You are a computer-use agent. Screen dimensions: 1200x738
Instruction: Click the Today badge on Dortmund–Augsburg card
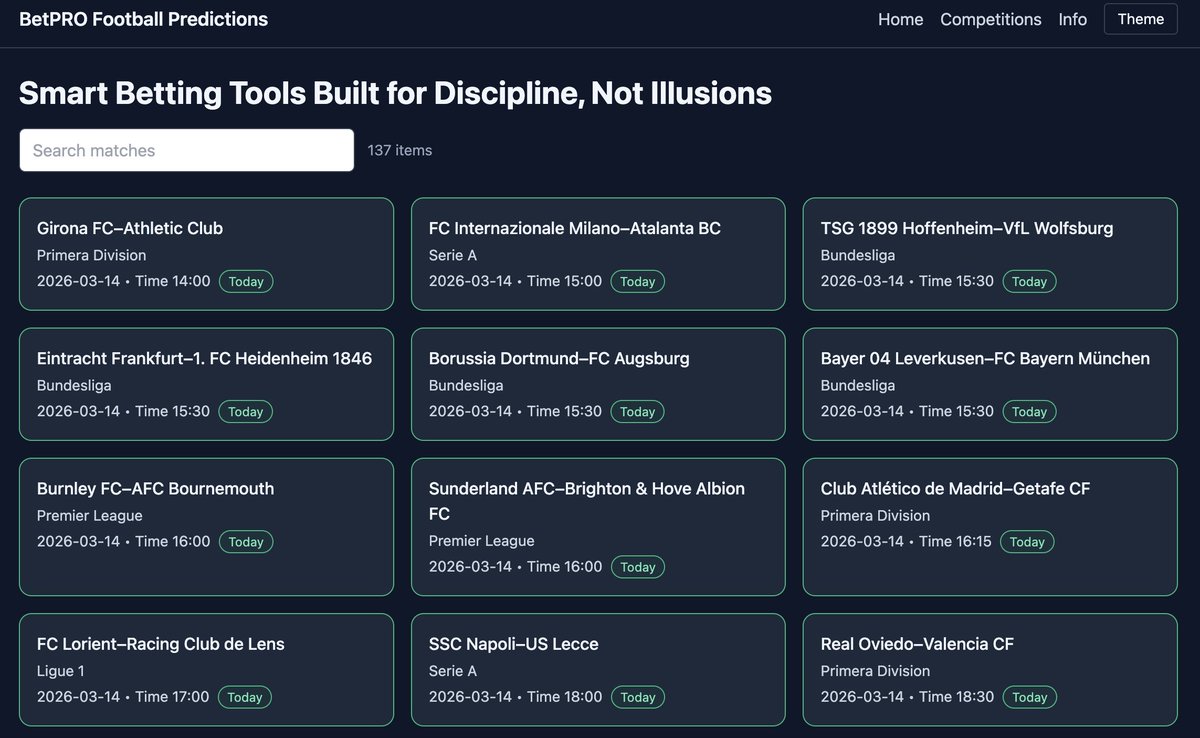[x=638, y=412]
